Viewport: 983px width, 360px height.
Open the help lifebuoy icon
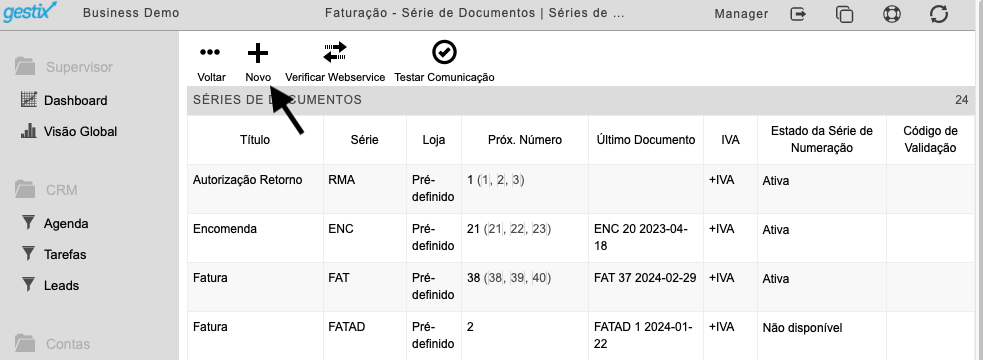(x=891, y=14)
